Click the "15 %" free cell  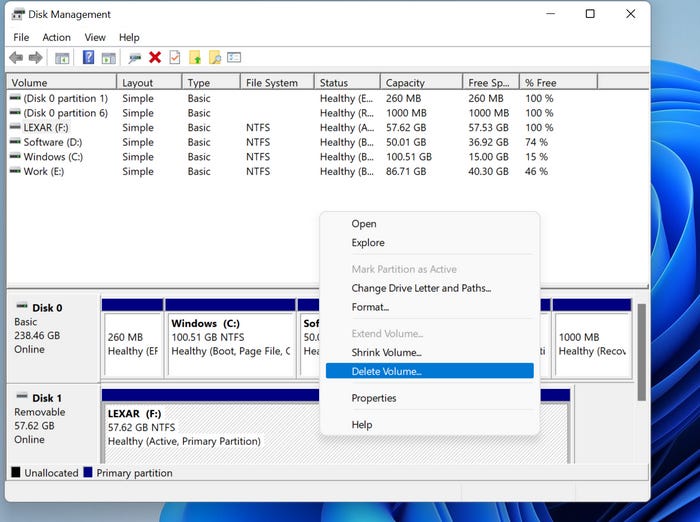click(536, 157)
